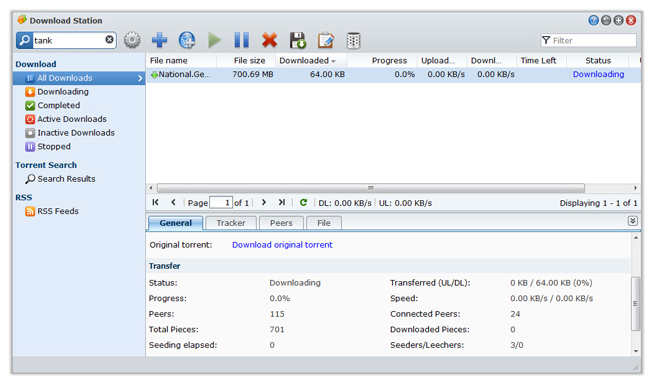
Task: Expand the All Downloads arrow
Action: [140, 78]
